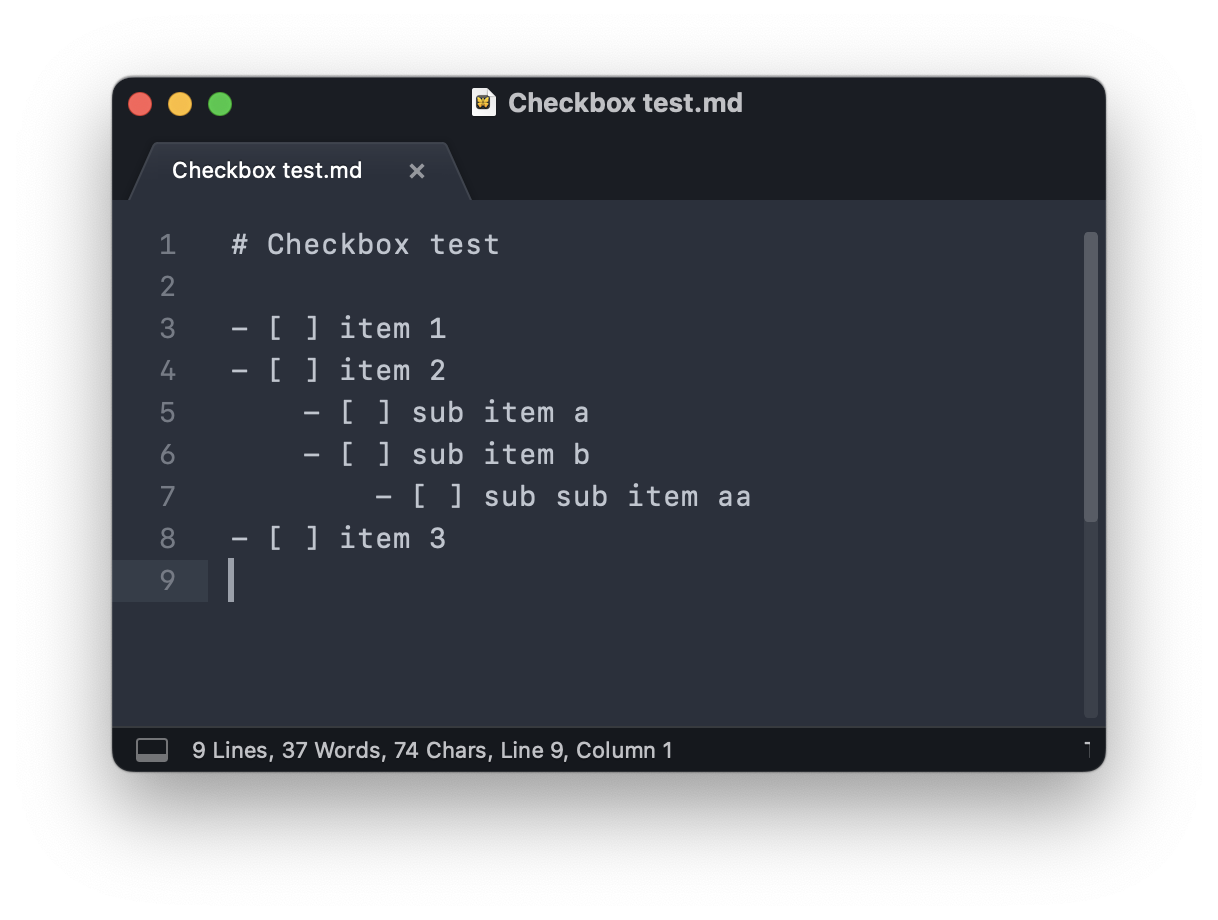Click the panel switcher icon in status bar
This screenshot has height=920, width=1218.
pos(152,750)
